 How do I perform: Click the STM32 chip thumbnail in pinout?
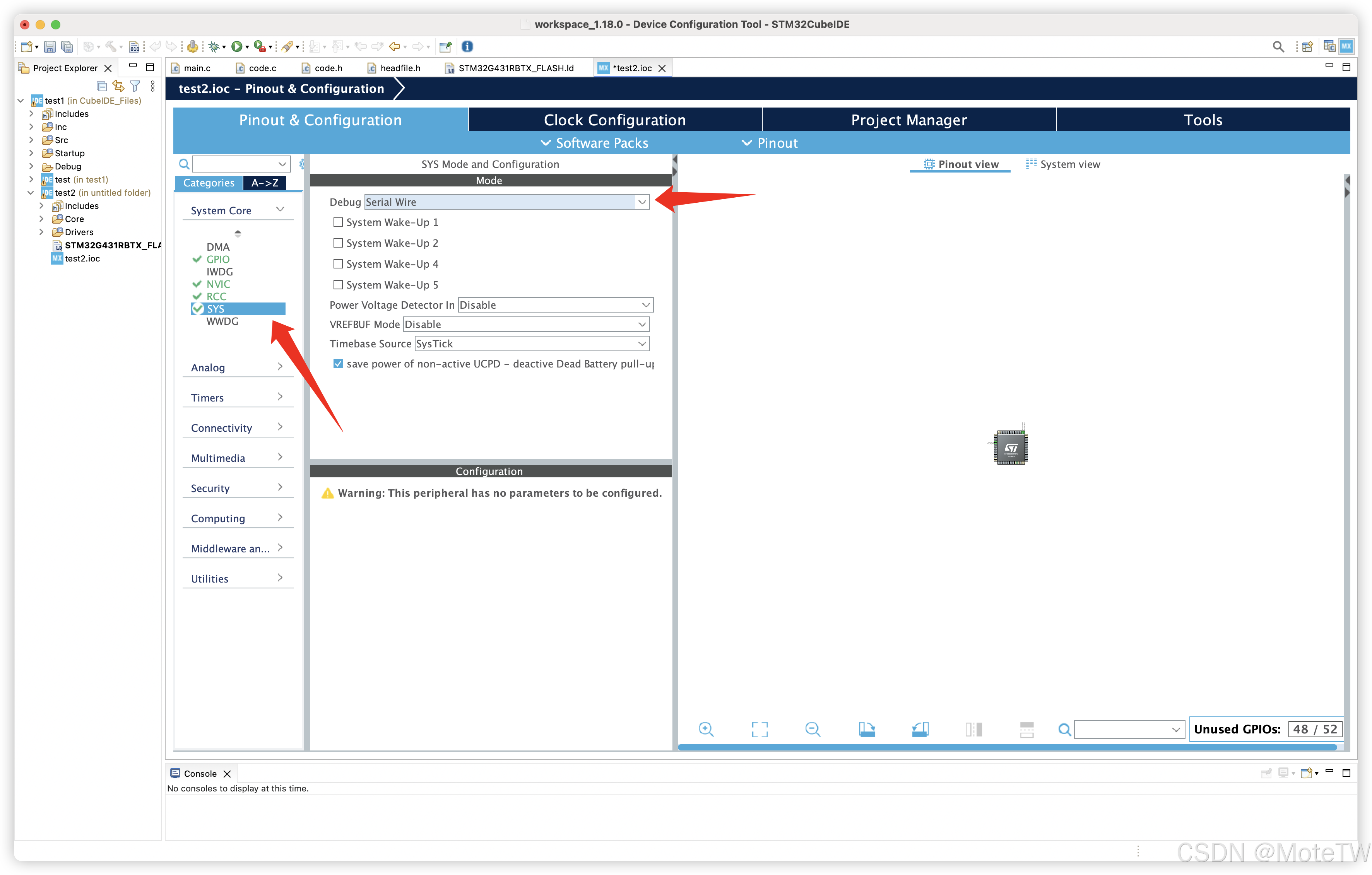1011,448
